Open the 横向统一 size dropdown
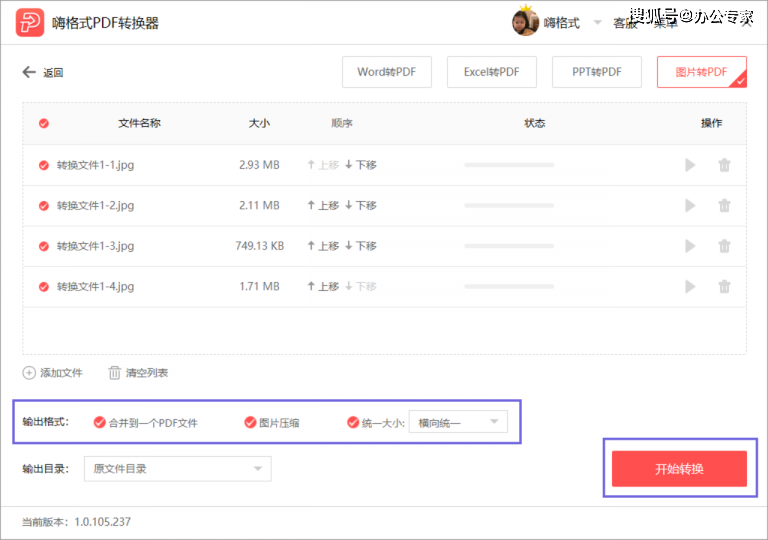The width and height of the screenshot is (768, 540). coord(458,422)
